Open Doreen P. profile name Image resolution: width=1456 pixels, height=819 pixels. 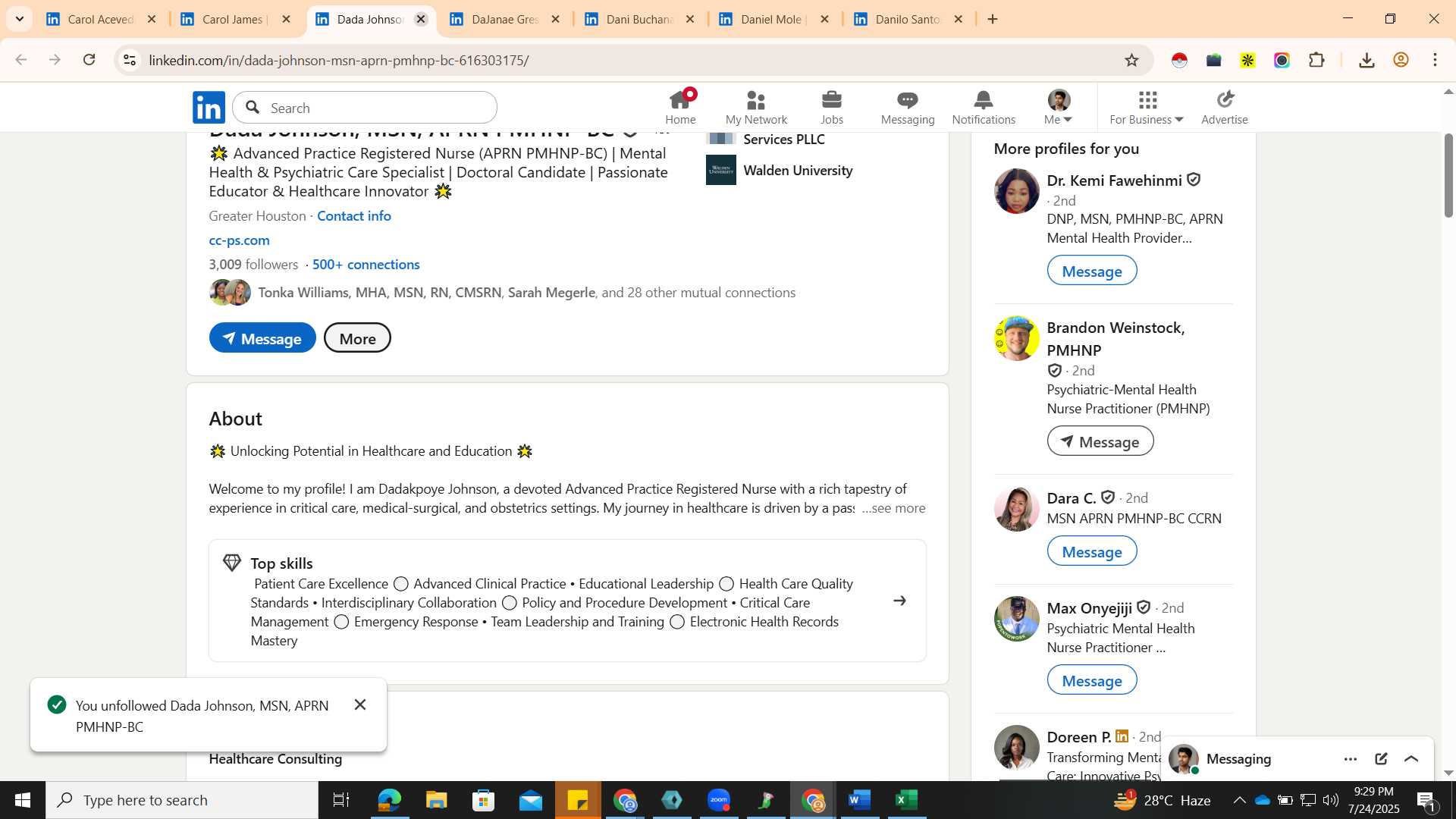[1078, 737]
